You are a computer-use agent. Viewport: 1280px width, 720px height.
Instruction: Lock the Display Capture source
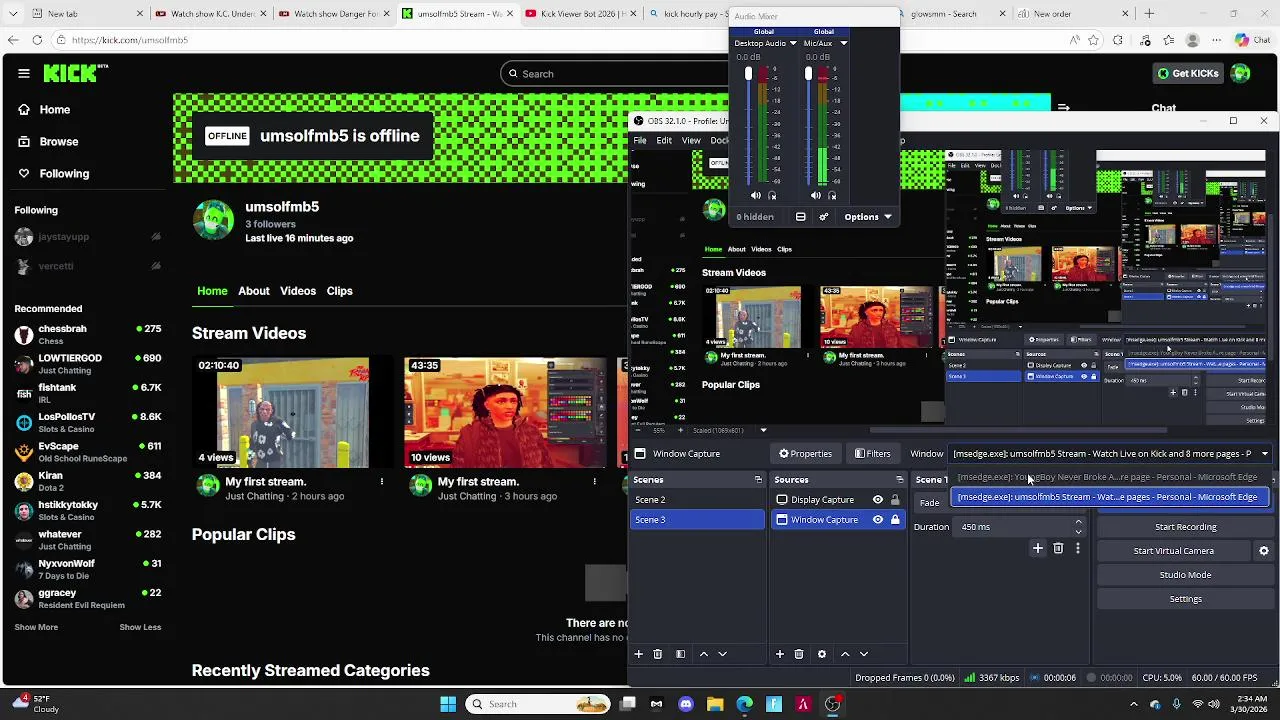[895, 500]
